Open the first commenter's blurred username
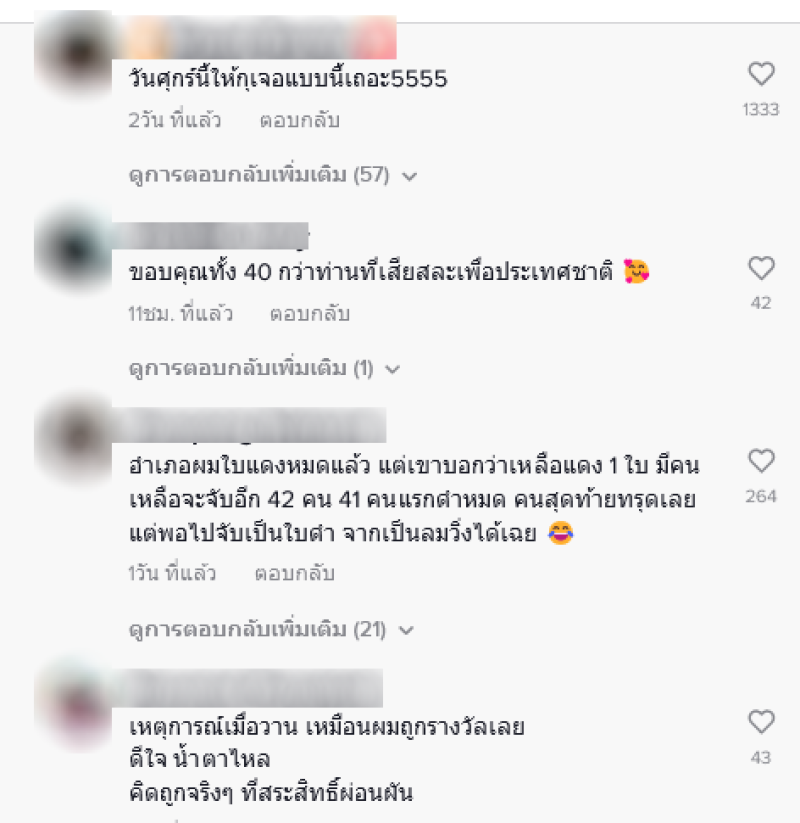This screenshot has width=800, height=823. click(254, 37)
